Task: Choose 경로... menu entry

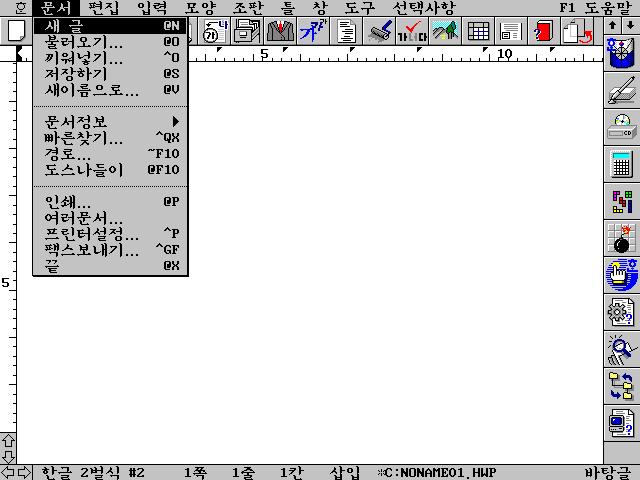Action: pyautogui.click(x=110, y=153)
